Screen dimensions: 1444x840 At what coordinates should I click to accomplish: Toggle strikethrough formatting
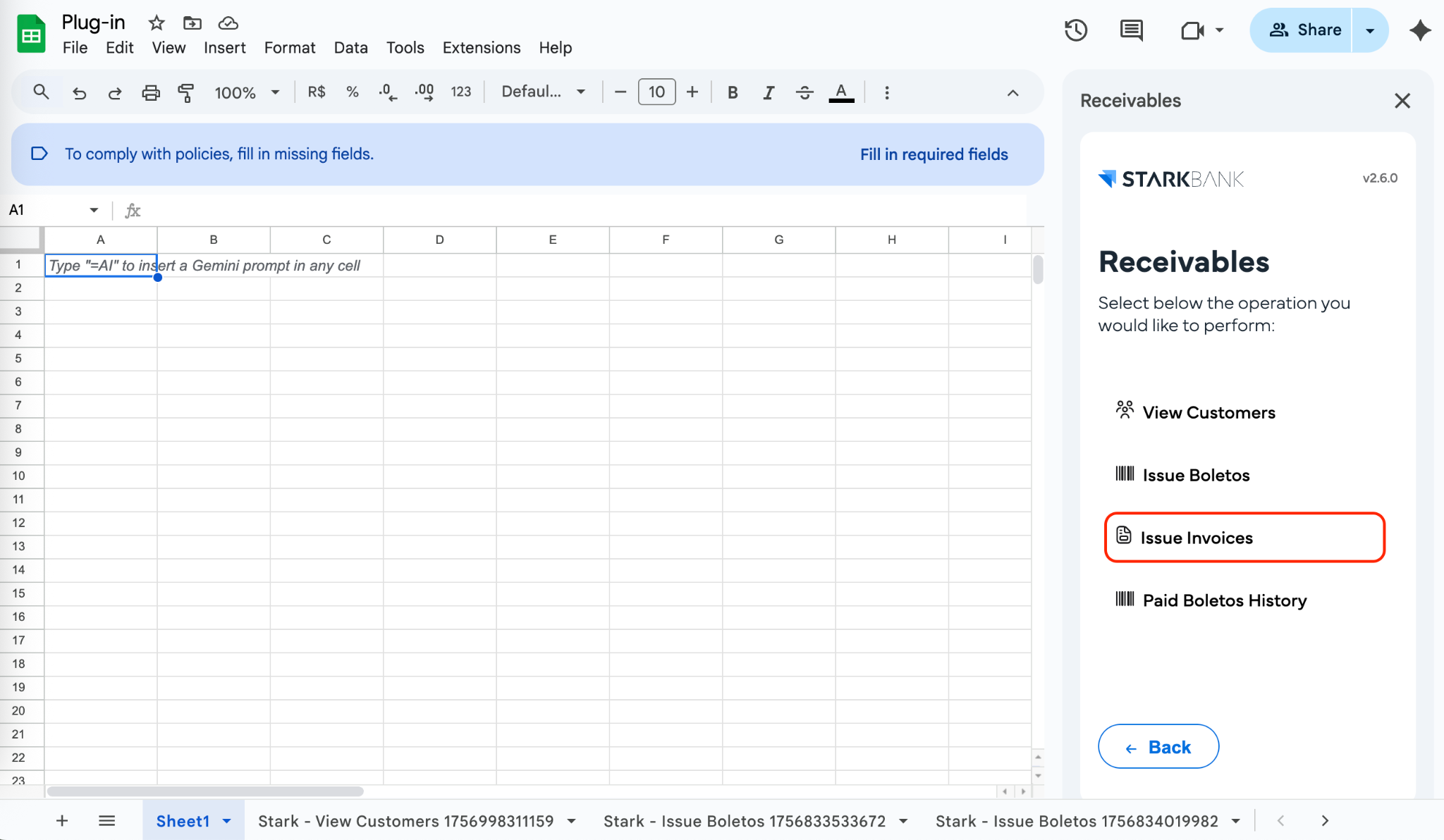(804, 92)
